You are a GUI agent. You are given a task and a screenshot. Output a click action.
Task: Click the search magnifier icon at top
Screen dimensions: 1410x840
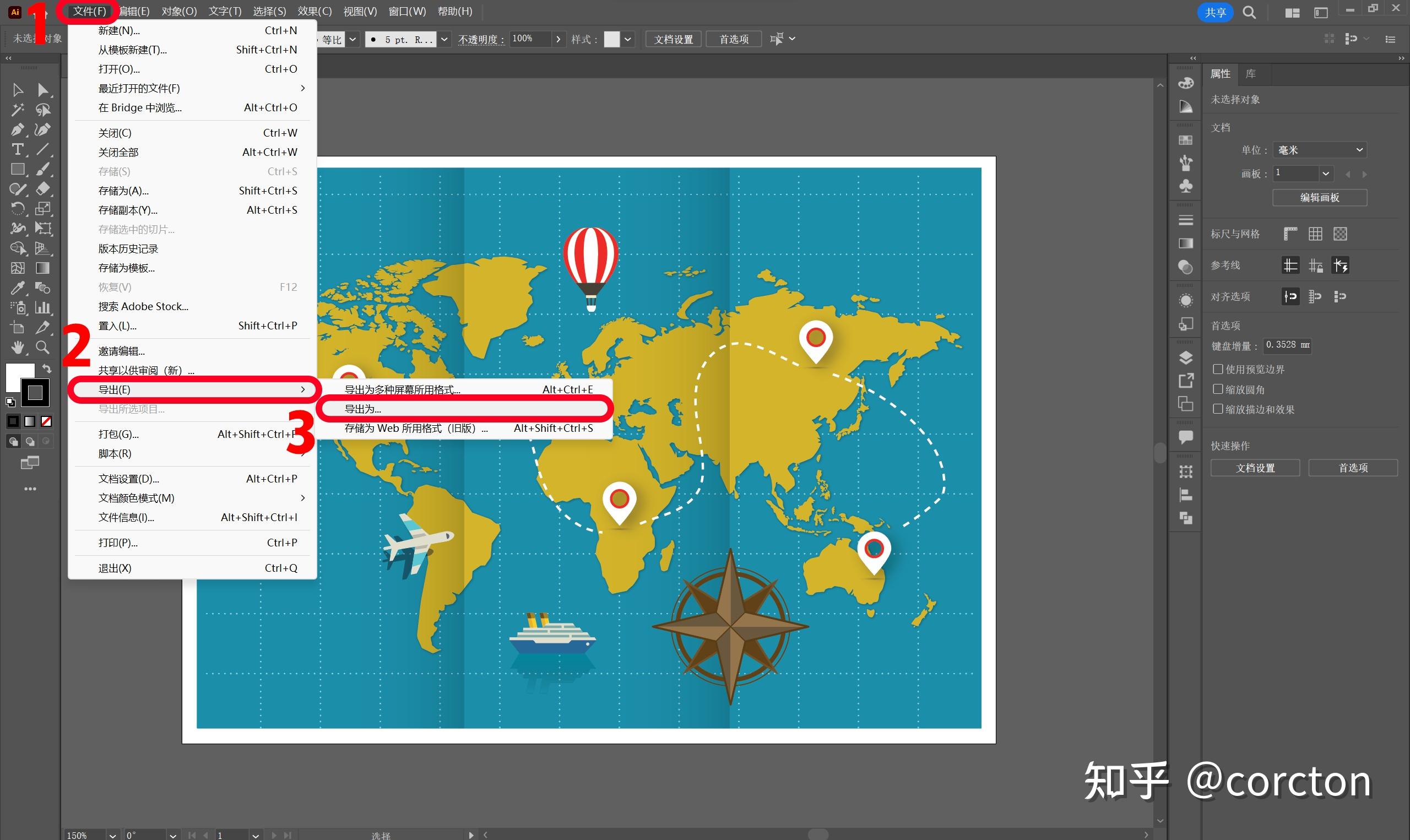click(x=1249, y=13)
